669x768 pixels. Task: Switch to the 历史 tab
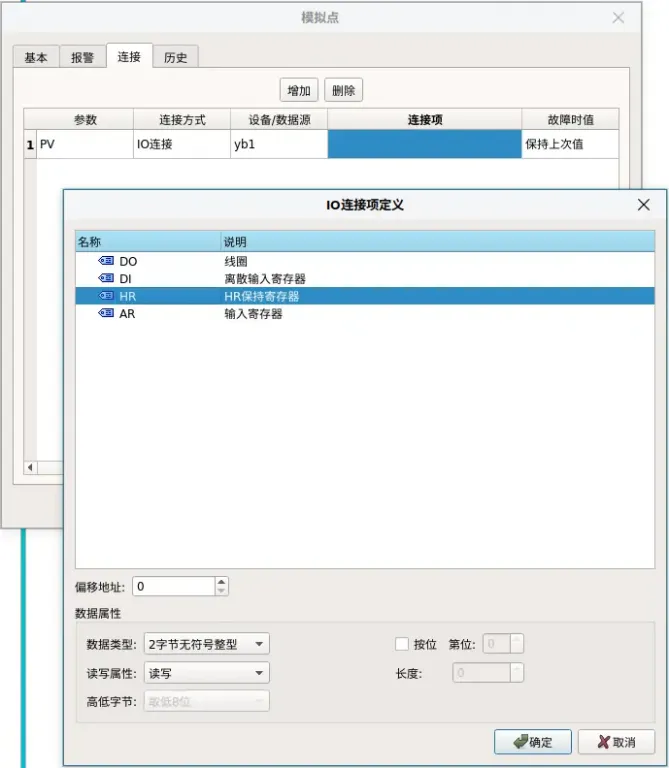tap(176, 57)
